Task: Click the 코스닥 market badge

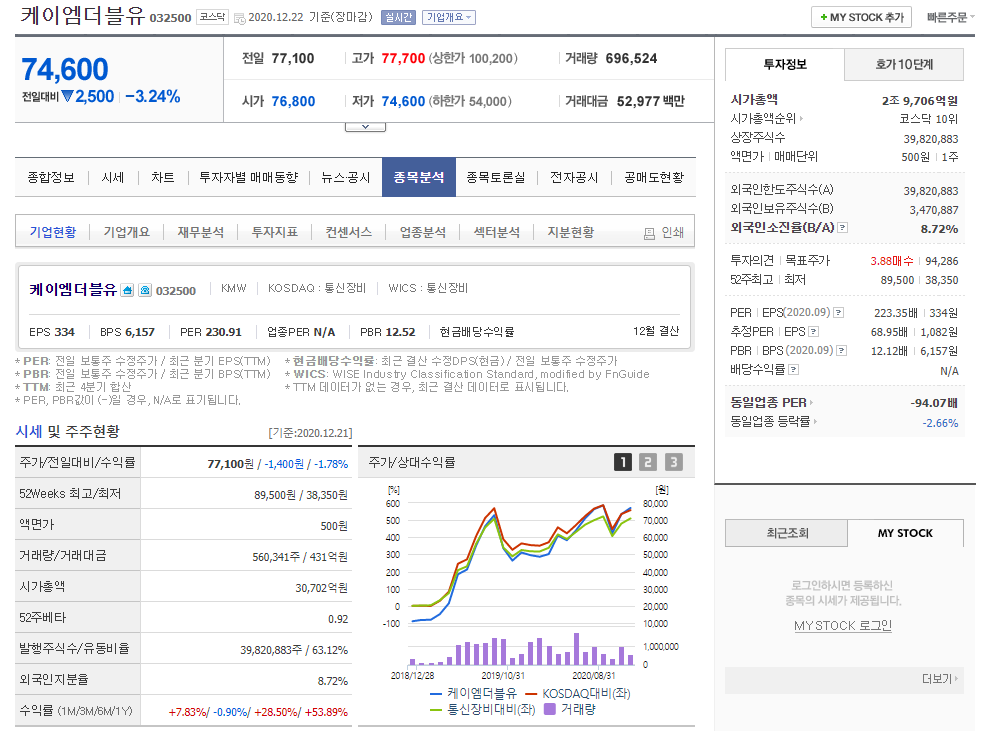Action: pos(212,17)
